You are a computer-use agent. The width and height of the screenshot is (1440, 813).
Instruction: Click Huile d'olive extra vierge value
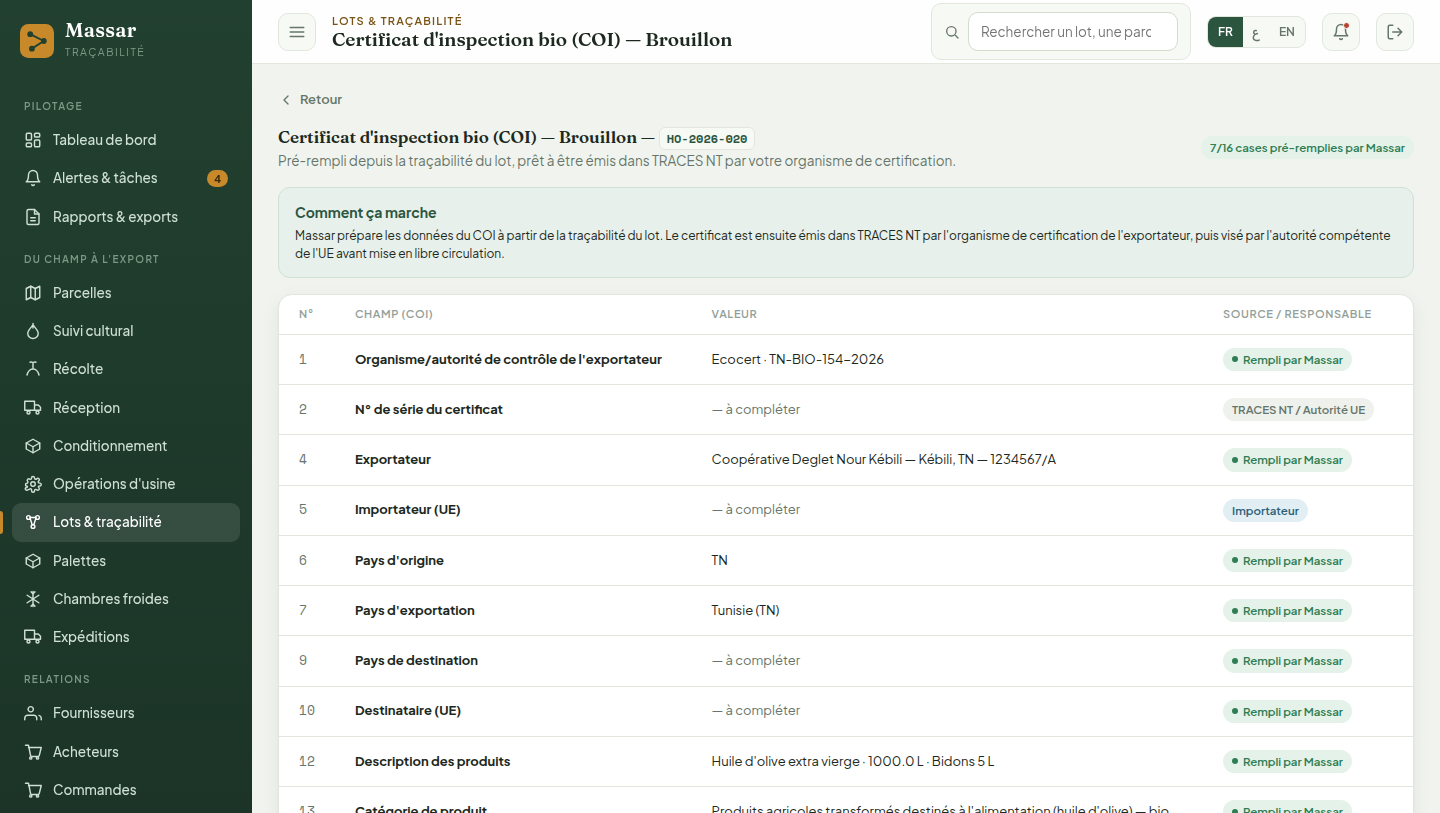853,762
